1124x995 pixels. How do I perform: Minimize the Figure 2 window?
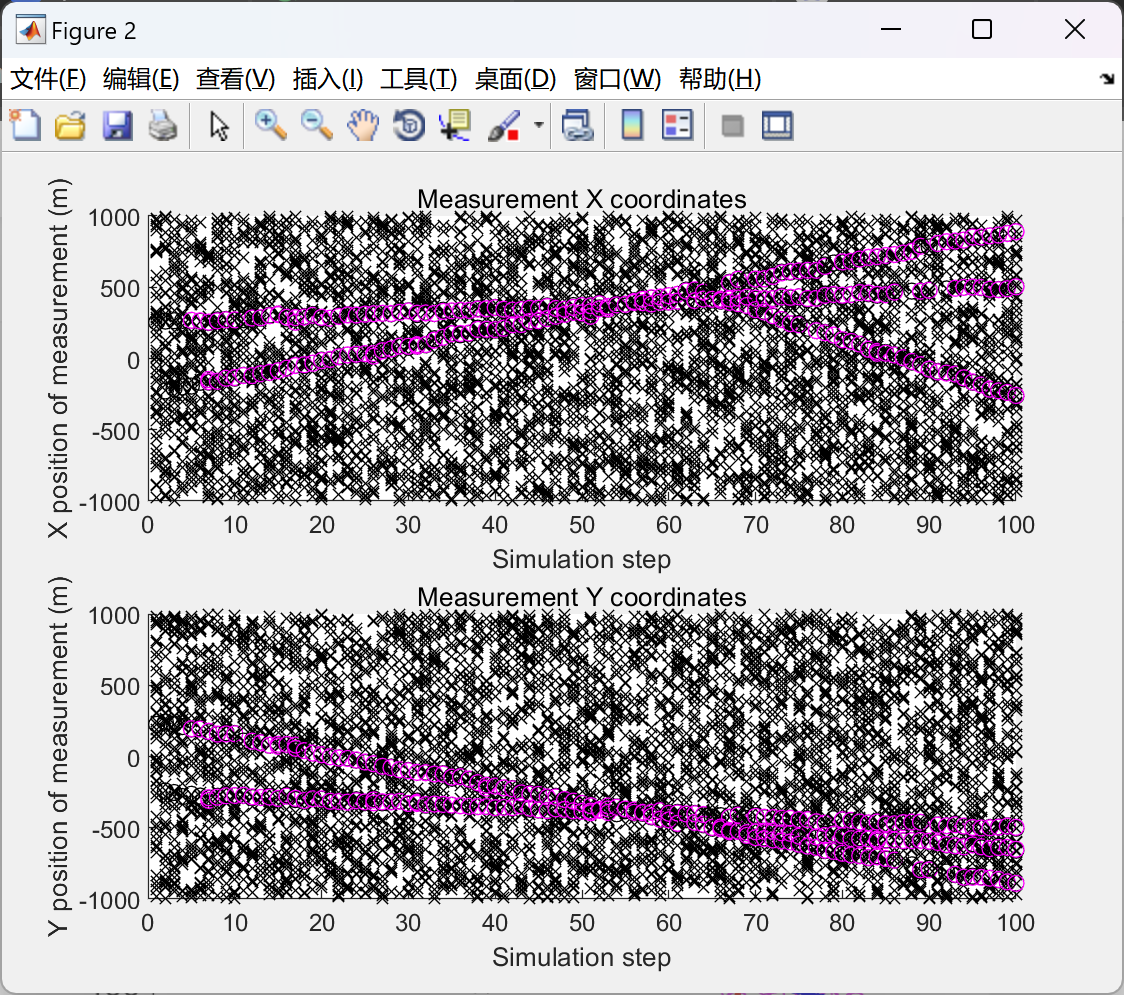point(890,29)
